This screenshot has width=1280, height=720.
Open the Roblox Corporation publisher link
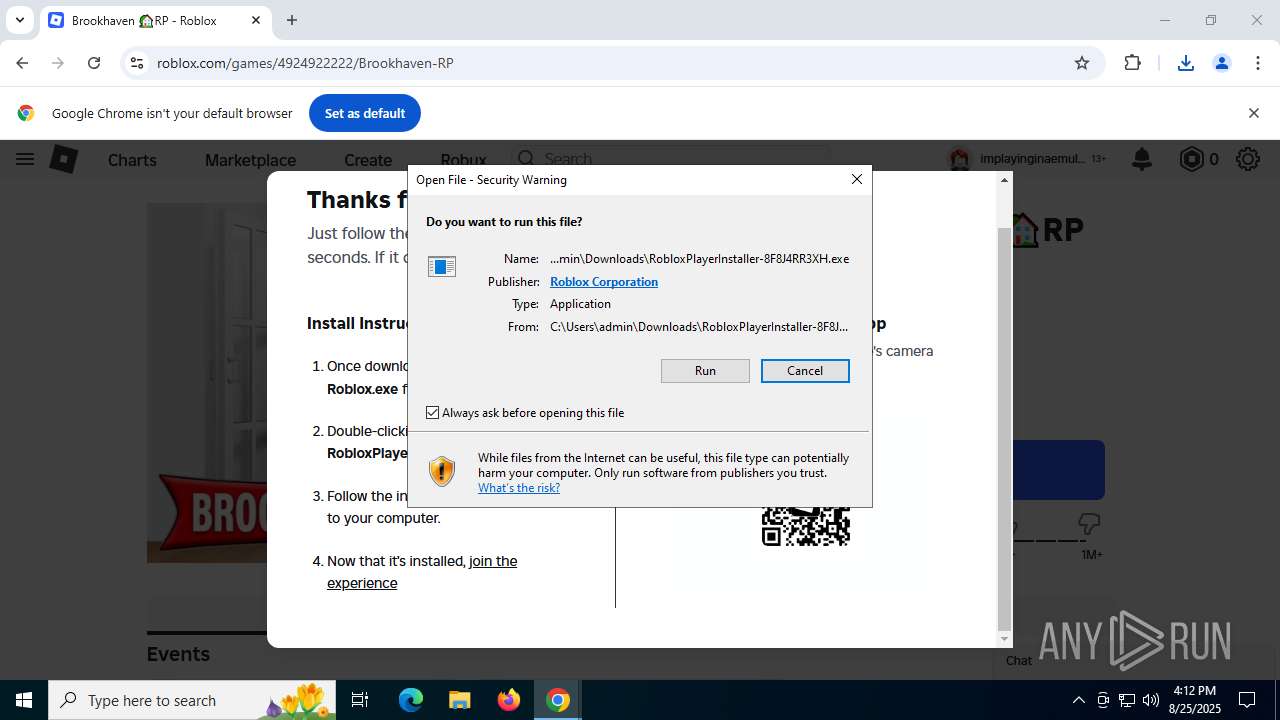point(604,282)
